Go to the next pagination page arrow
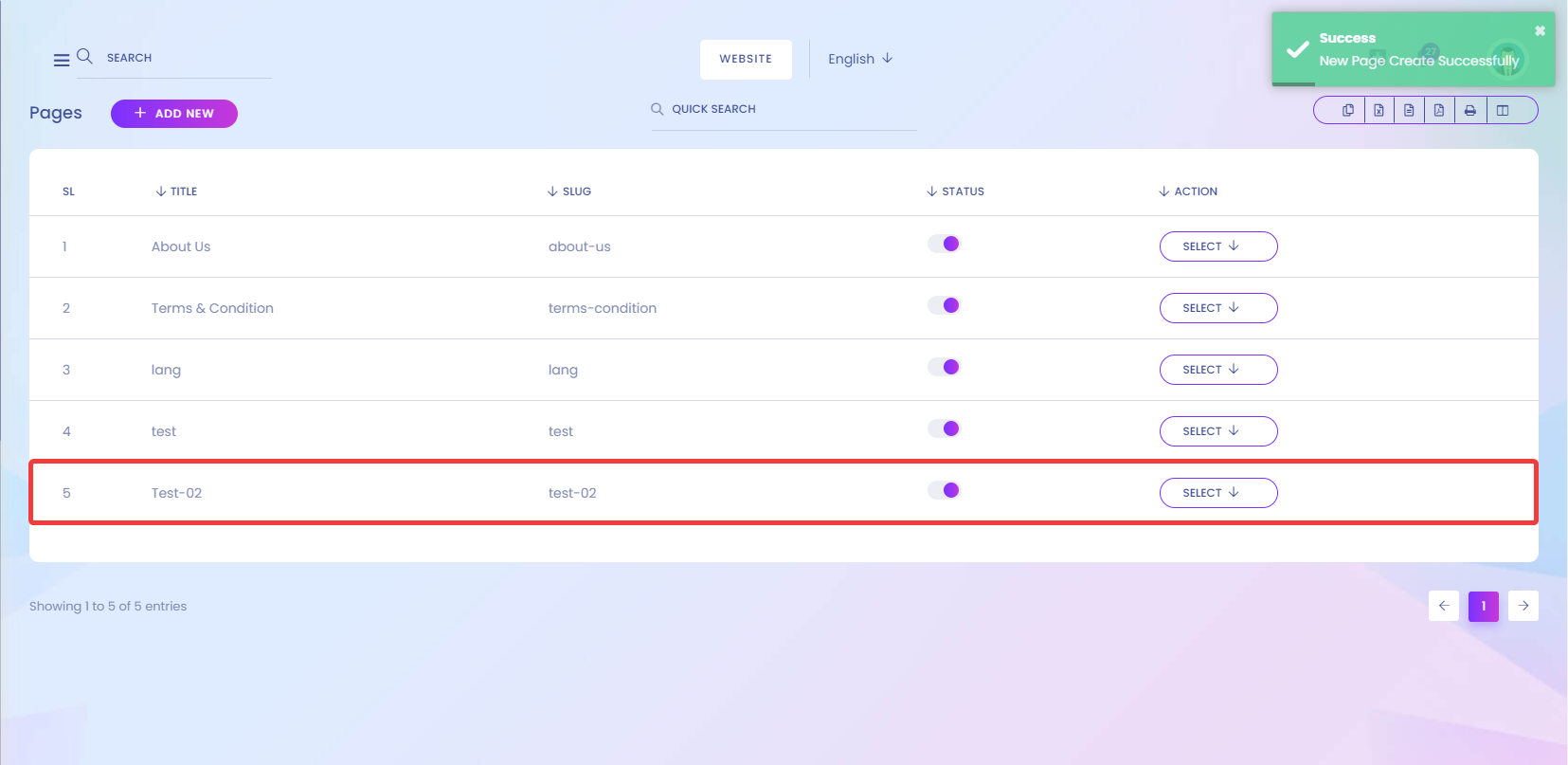The width and height of the screenshot is (1568, 765). tap(1523, 606)
